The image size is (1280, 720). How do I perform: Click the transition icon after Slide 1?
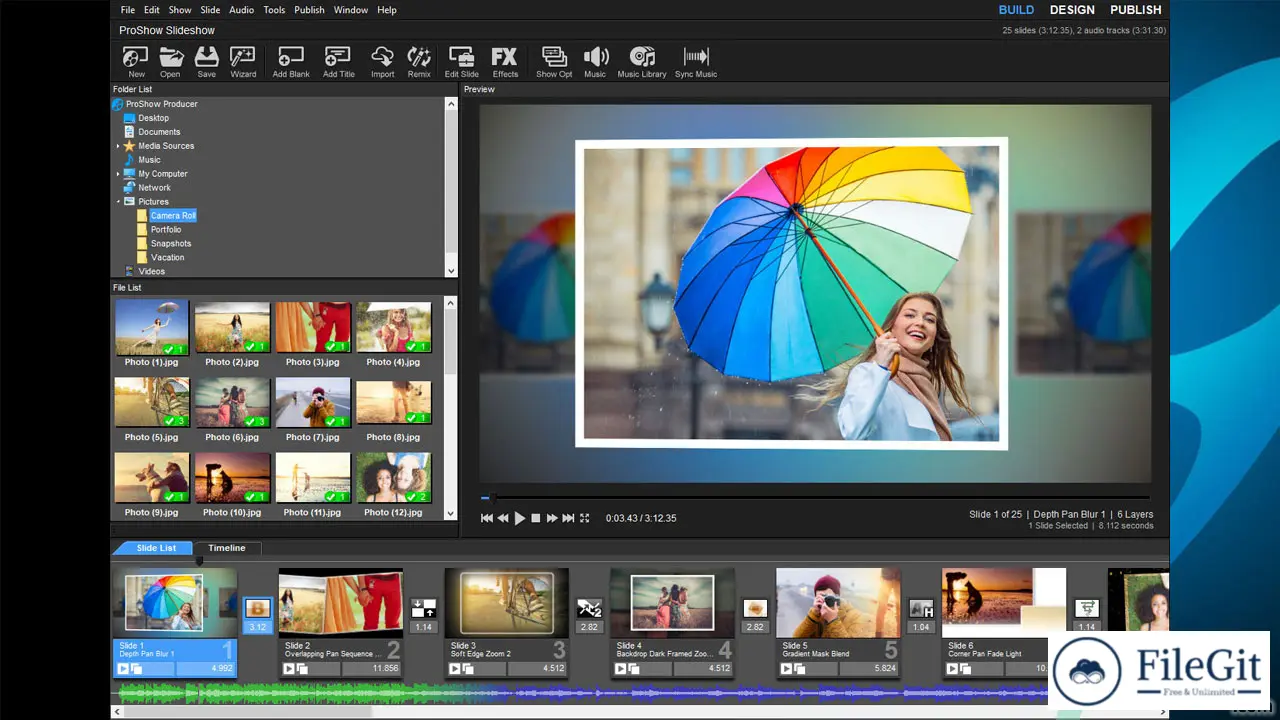(x=258, y=608)
